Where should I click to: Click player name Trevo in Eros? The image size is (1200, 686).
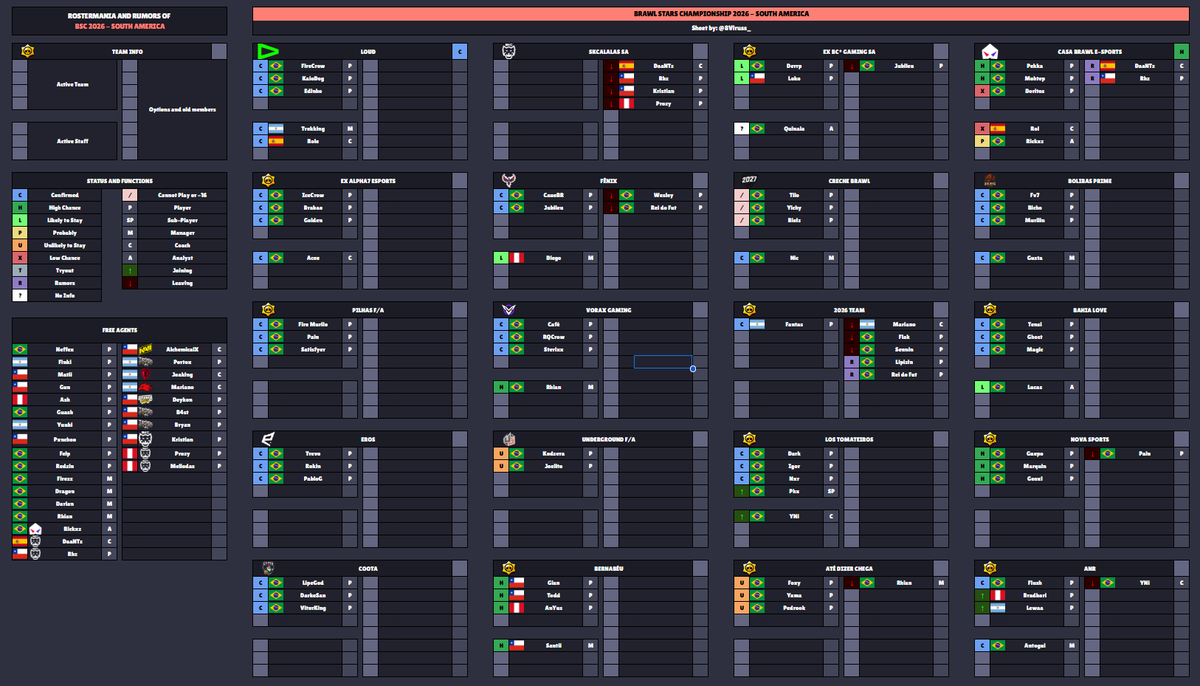[x=313, y=452]
